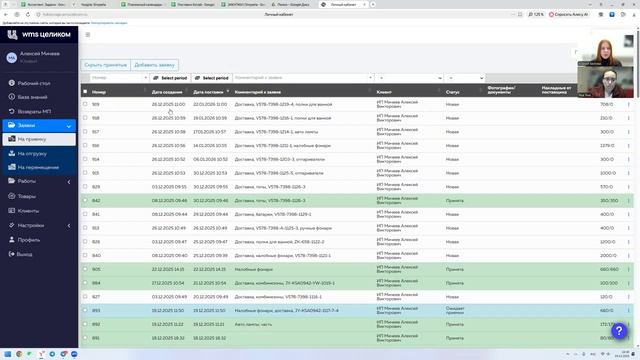Viewport: 640px width, 360px height.
Task: Click the top webcam video thumbnail
Action: [x=605, y=50]
